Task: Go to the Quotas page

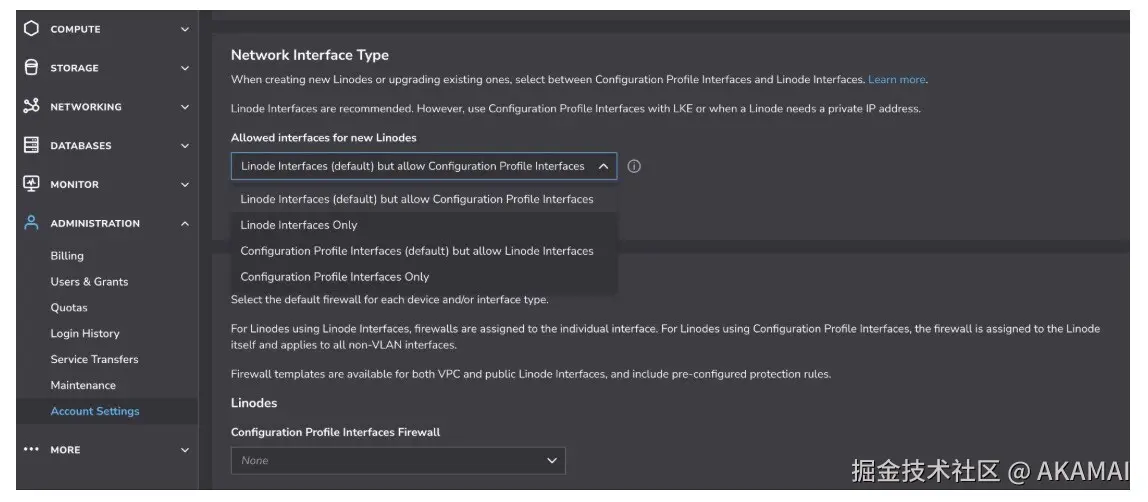Action: (x=69, y=307)
